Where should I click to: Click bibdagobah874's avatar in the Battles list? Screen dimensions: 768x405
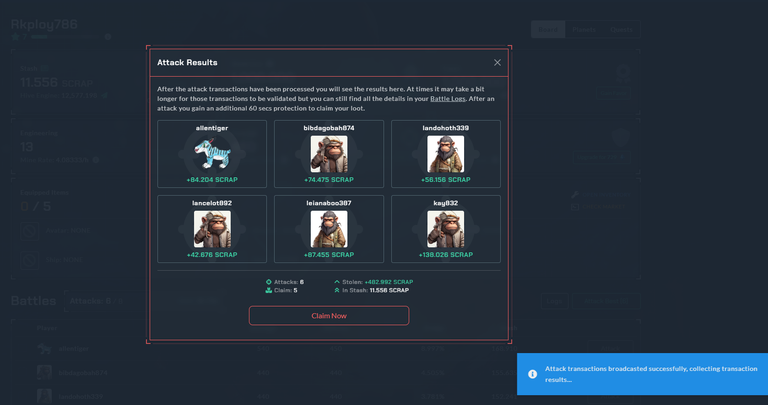pos(44,373)
